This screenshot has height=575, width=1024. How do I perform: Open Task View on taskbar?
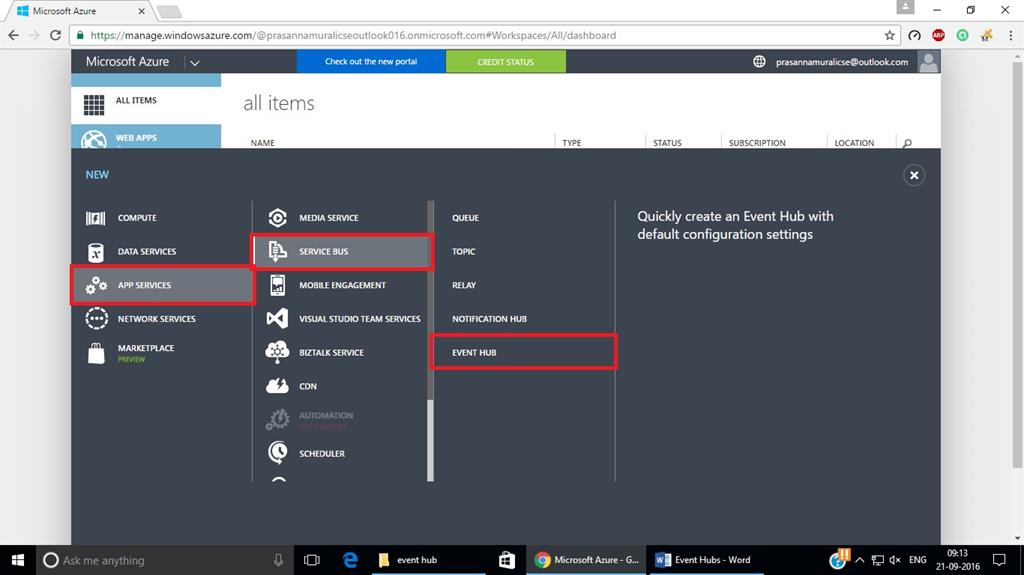click(312, 560)
